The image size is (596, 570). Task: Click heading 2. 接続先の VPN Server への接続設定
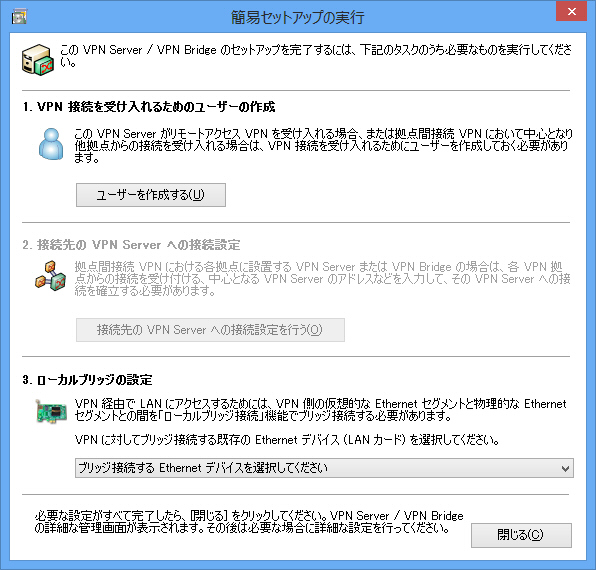(x=131, y=245)
